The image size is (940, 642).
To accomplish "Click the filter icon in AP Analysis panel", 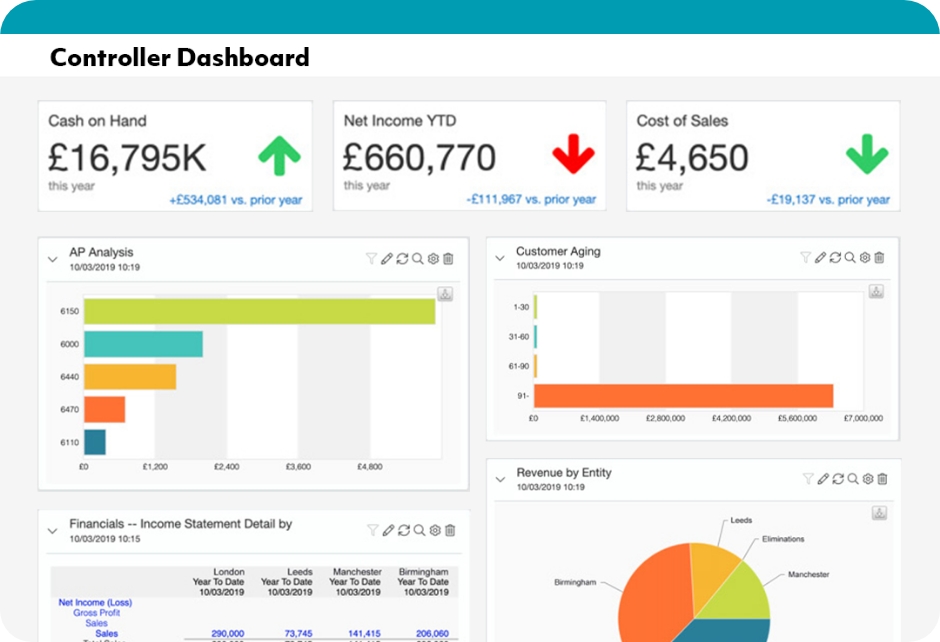I will coord(371,259).
